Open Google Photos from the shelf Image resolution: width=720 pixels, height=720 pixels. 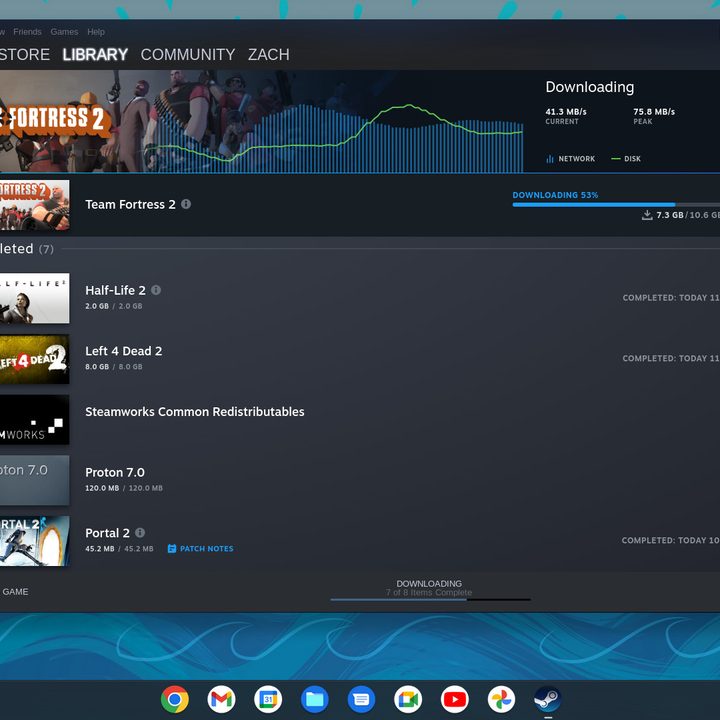coord(501,699)
